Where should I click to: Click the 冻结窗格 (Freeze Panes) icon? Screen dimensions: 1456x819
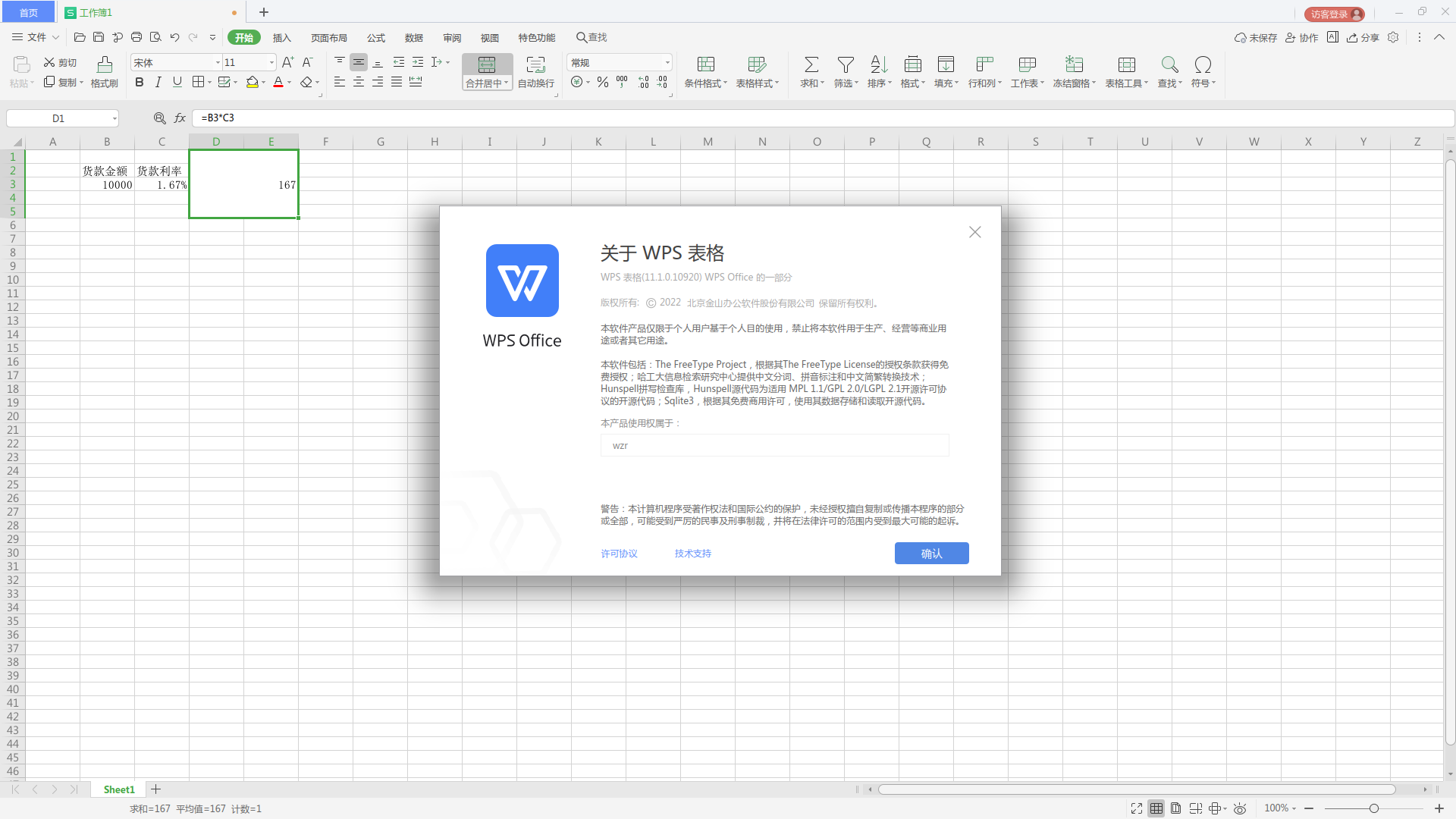pyautogui.click(x=1072, y=72)
